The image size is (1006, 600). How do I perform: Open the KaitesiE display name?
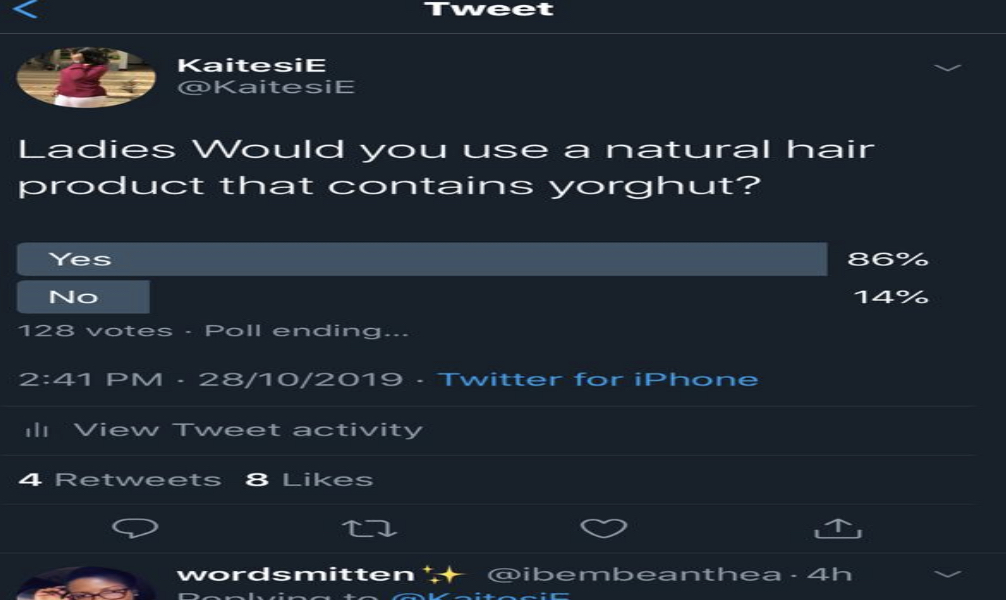(251, 65)
